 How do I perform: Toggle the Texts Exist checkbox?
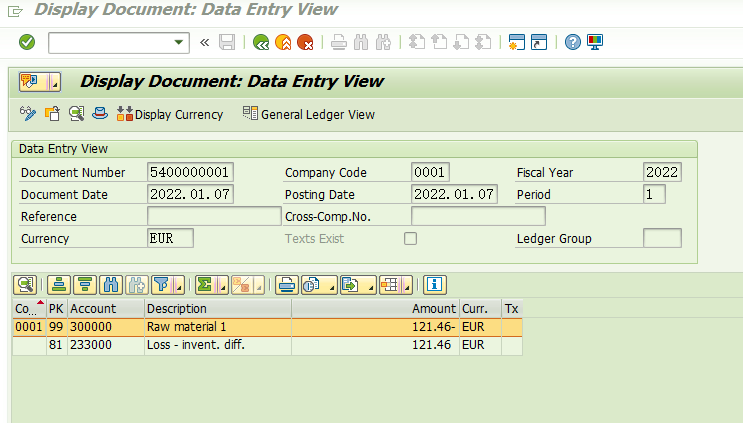(410, 238)
